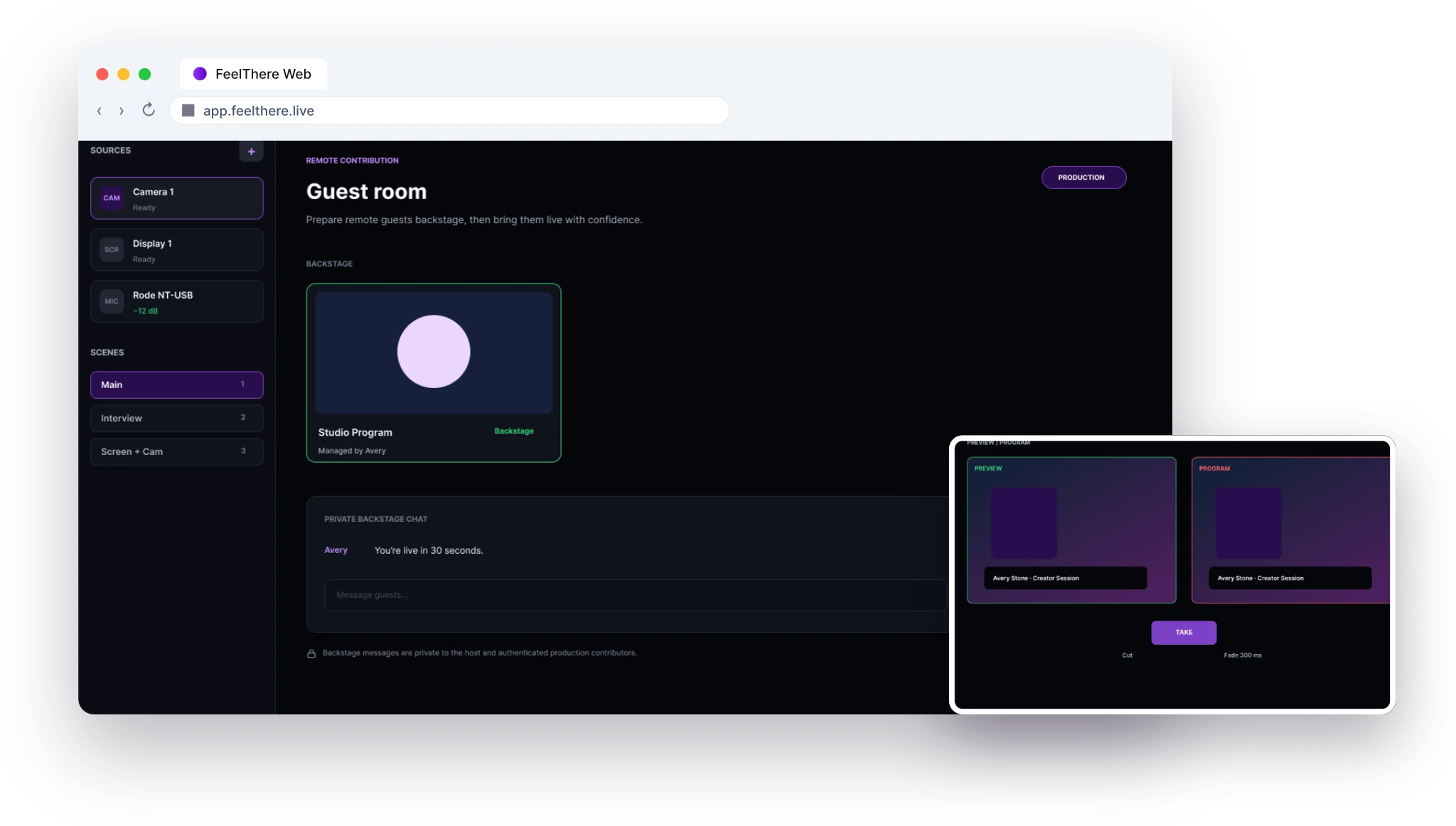Image resolution: width=1456 pixels, height=826 pixels.
Task: Go forward in browser history
Action: pos(122,111)
